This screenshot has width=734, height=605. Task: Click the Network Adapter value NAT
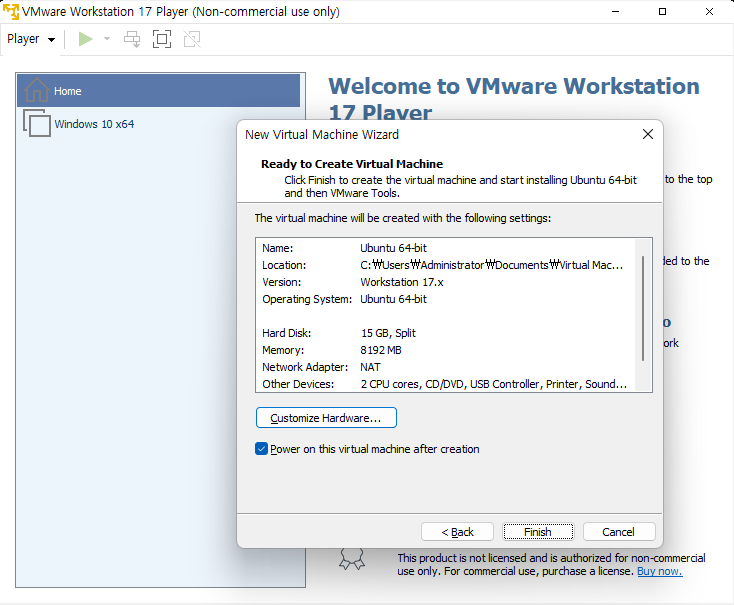pyautogui.click(x=370, y=367)
